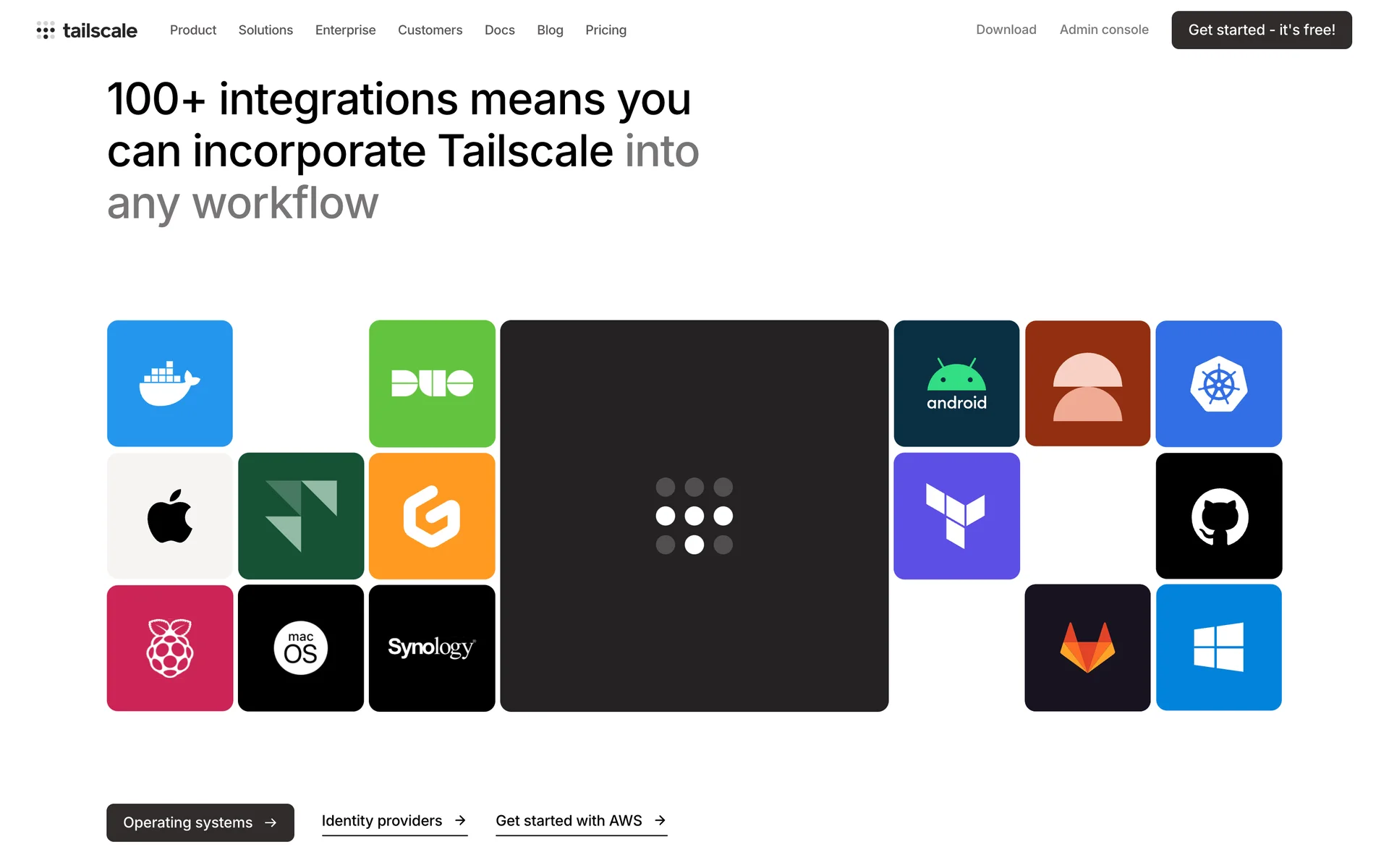The width and height of the screenshot is (1389, 868).
Task: Click the Windows logo tile
Action: (x=1218, y=648)
